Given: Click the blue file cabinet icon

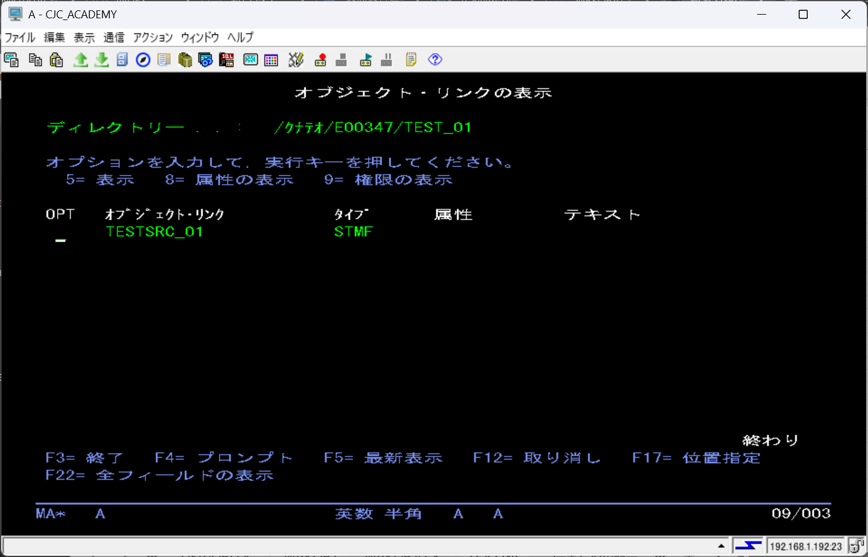Looking at the screenshot, I should tap(122, 60).
